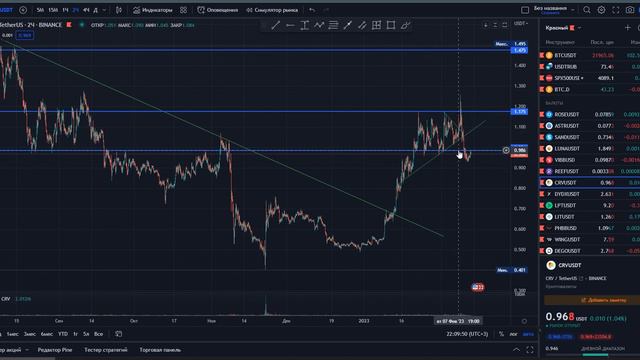640x360 pixels.
Task: Select the DYDXUSDT watchlist row
Action: coord(590,194)
